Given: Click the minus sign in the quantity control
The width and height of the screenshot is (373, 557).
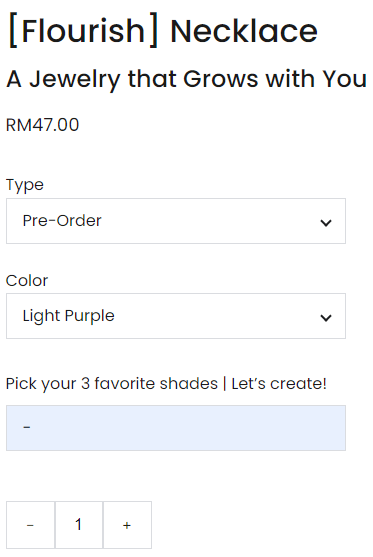Looking at the screenshot, I should tap(30, 525).
